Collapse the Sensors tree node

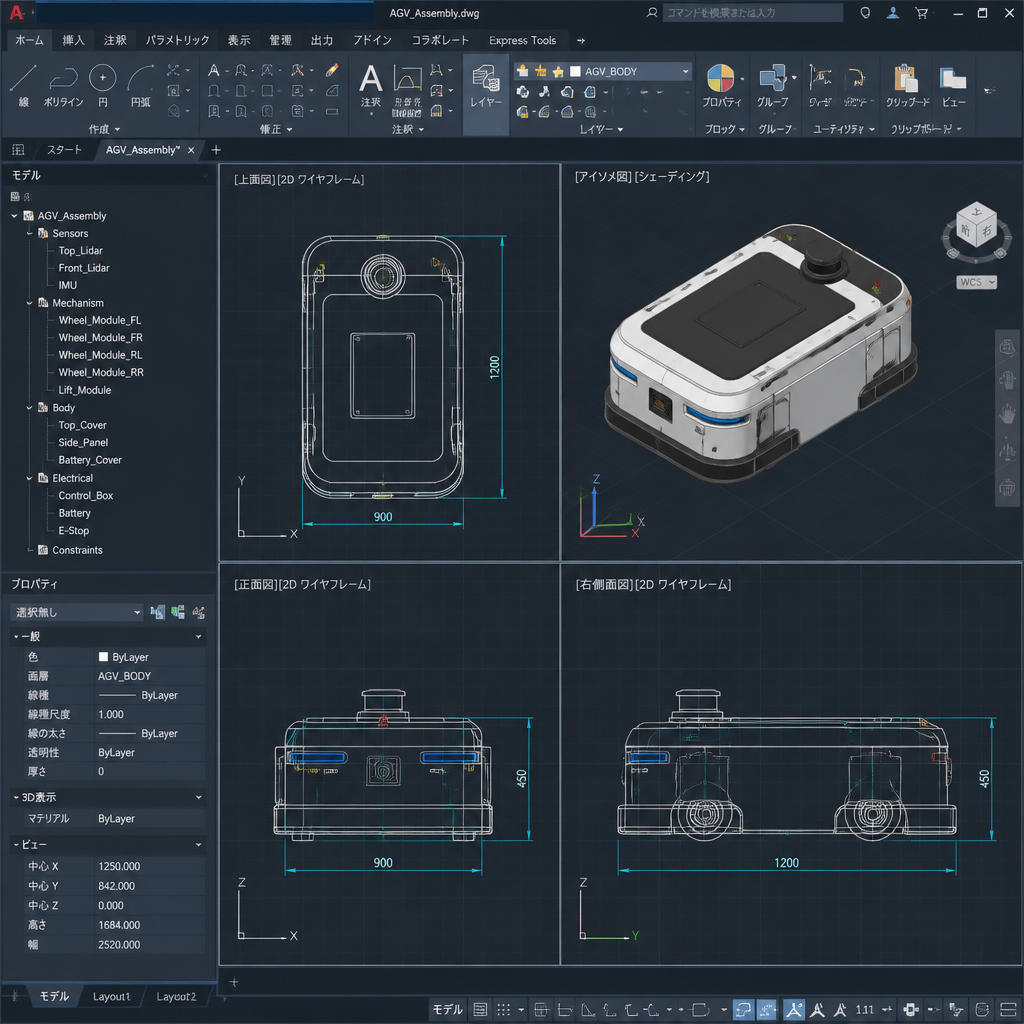[x=29, y=233]
